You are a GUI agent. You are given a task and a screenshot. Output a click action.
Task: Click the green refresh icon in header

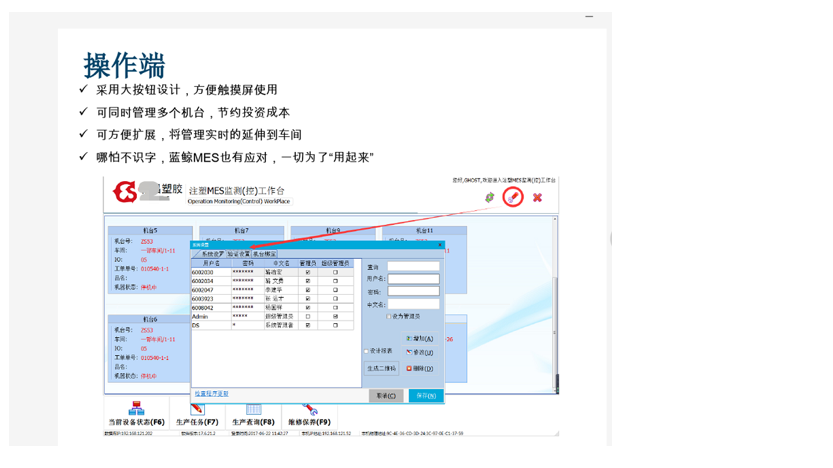tap(489, 198)
